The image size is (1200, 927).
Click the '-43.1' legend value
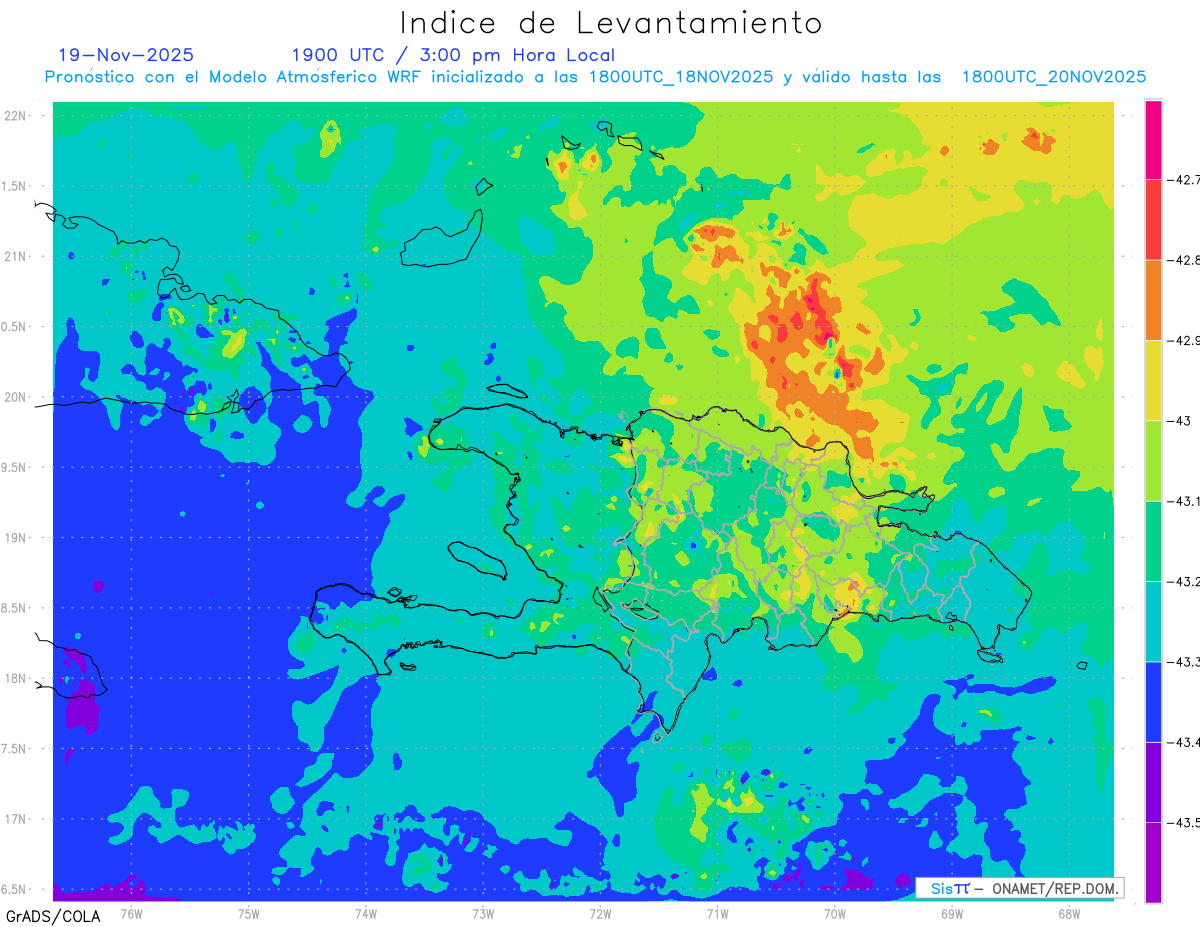1182,501
